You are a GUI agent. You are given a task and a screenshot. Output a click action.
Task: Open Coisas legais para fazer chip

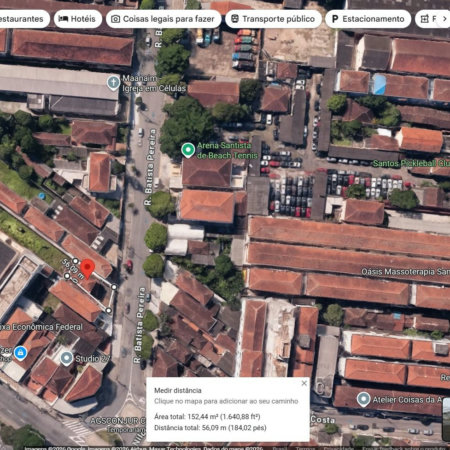[163, 19]
